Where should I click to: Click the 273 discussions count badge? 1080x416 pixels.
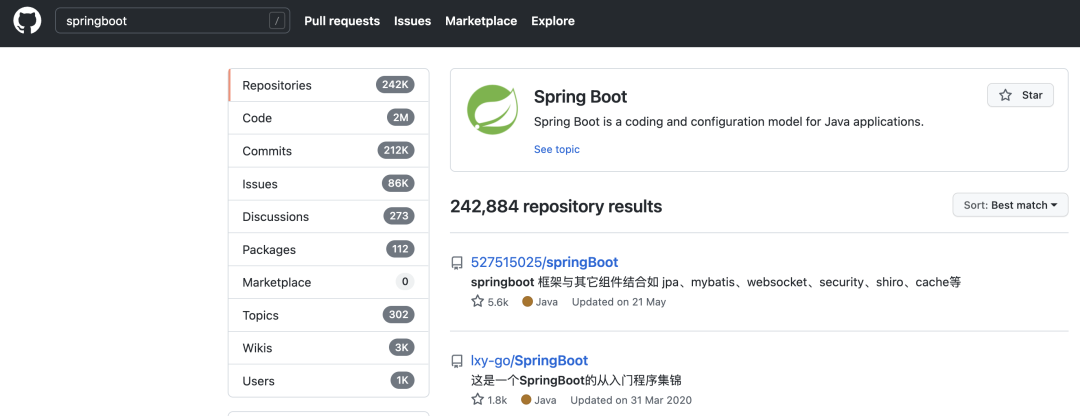pos(399,216)
